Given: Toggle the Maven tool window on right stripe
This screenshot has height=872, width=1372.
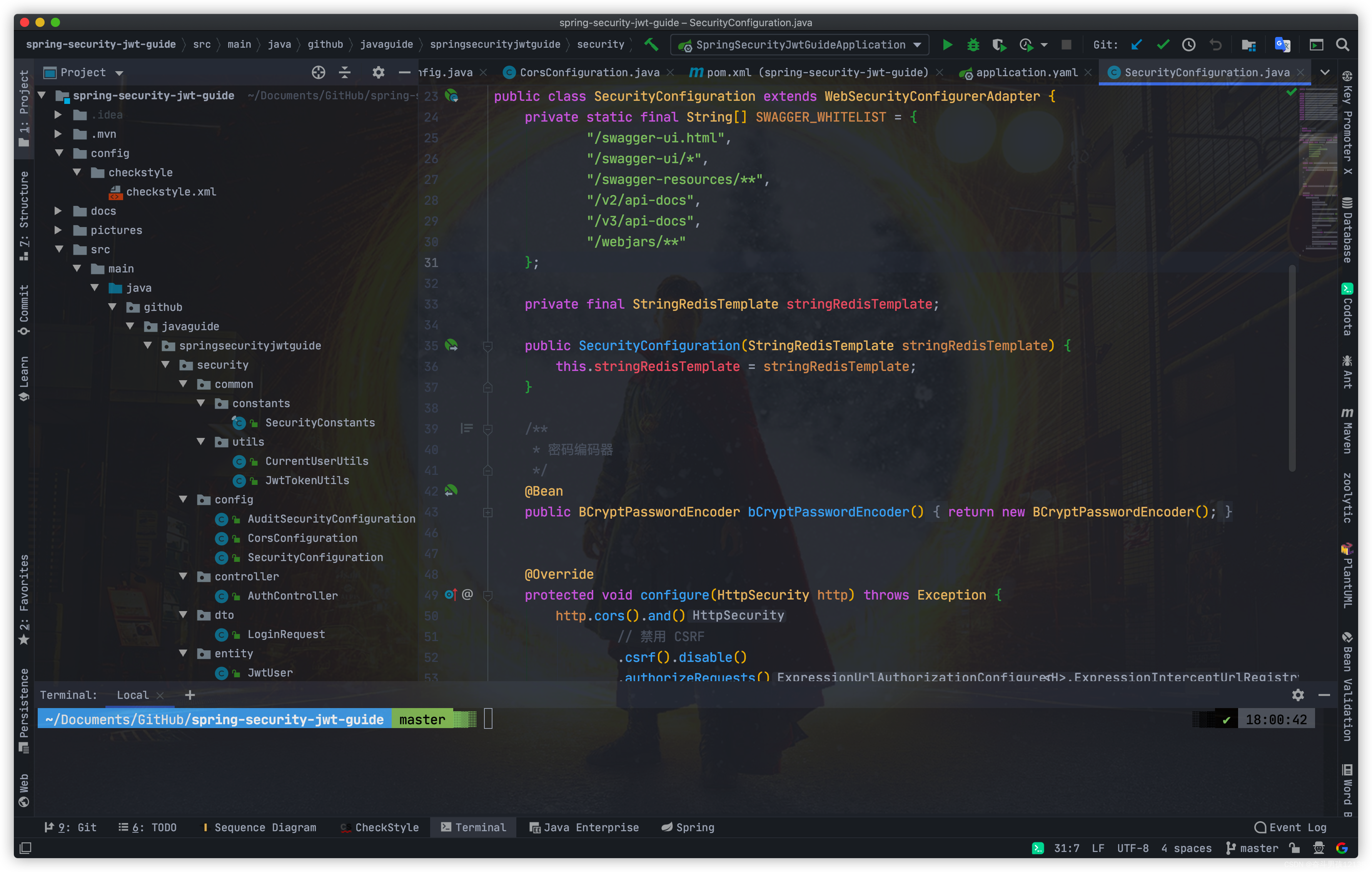Looking at the screenshot, I should pos(1347,431).
